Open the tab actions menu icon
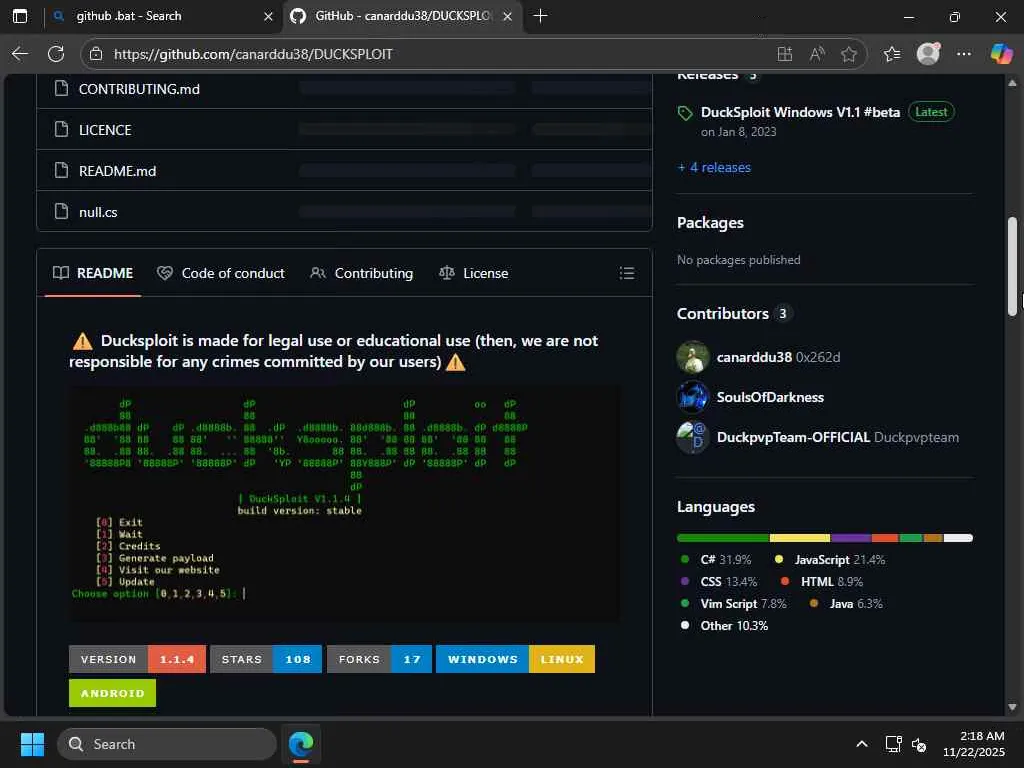The image size is (1024, 768). pos(20,16)
